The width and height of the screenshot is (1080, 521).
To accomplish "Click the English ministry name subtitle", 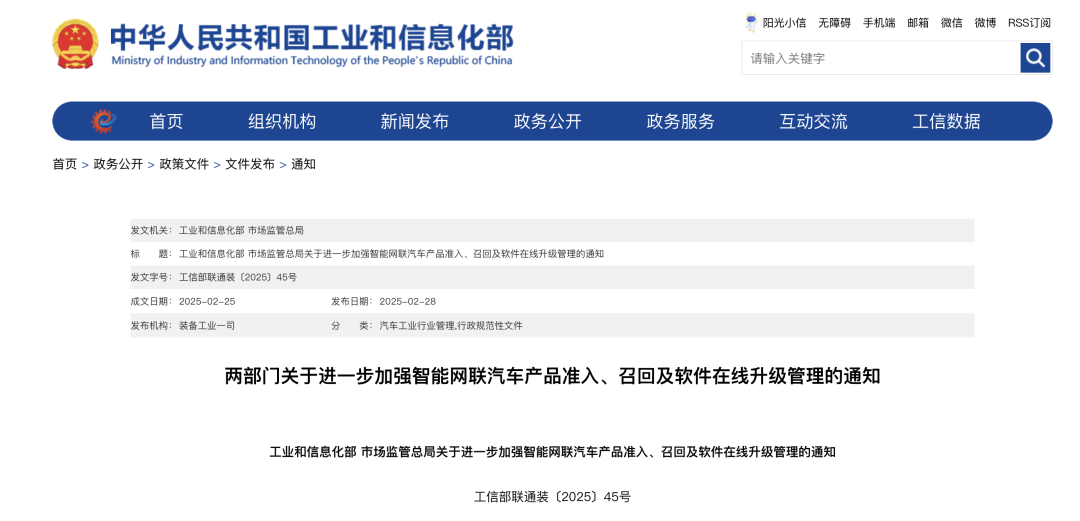I will coord(311,61).
